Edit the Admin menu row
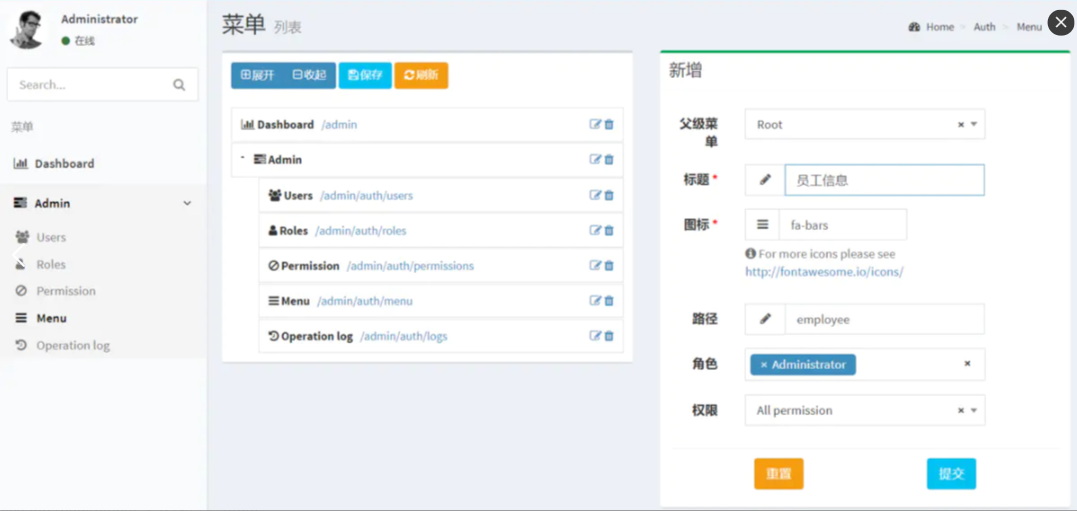 (x=596, y=159)
